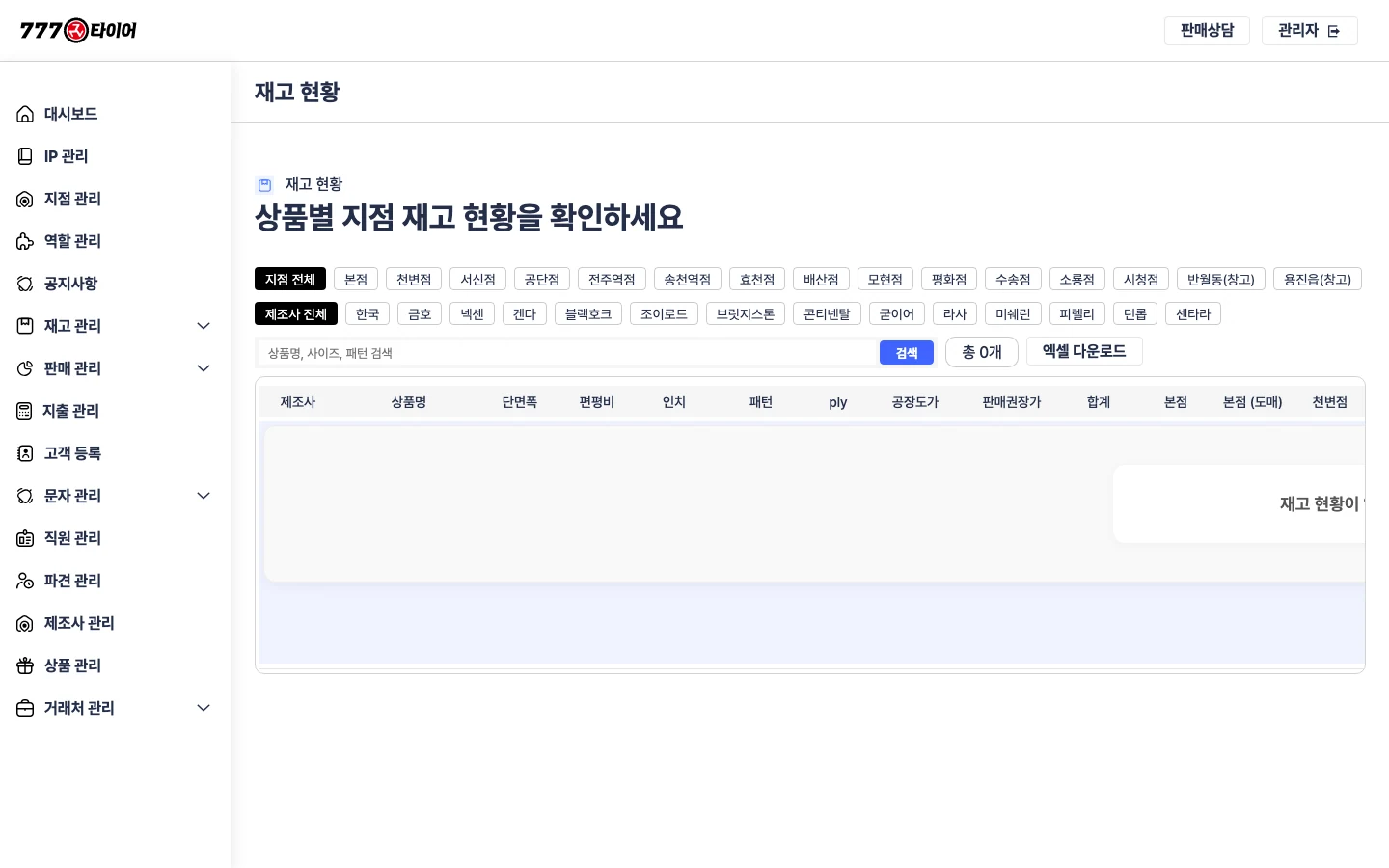1389x868 pixels.
Task: Expand the 거래처 관리 menu chevron
Action: (204, 708)
